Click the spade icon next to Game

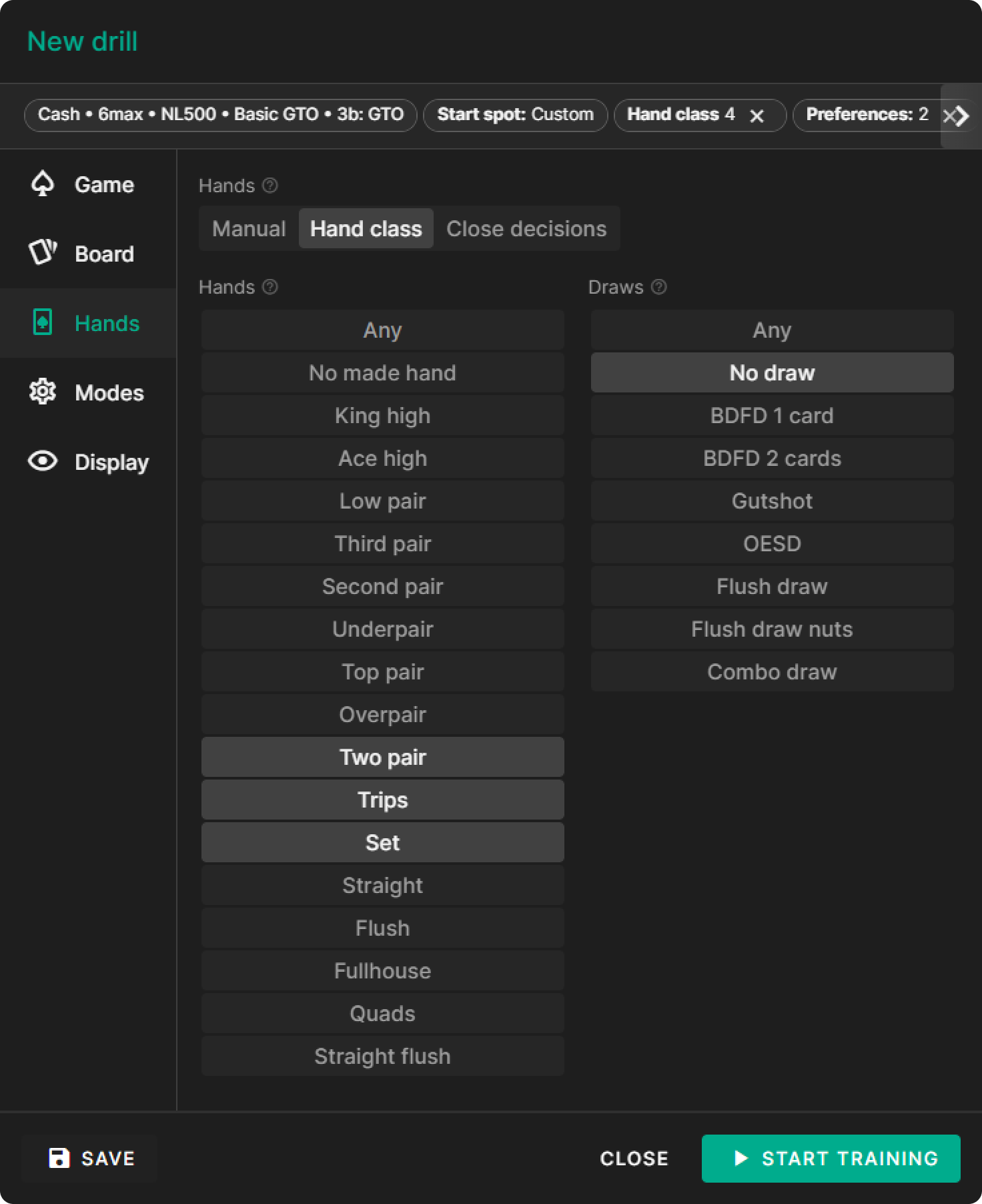(43, 184)
